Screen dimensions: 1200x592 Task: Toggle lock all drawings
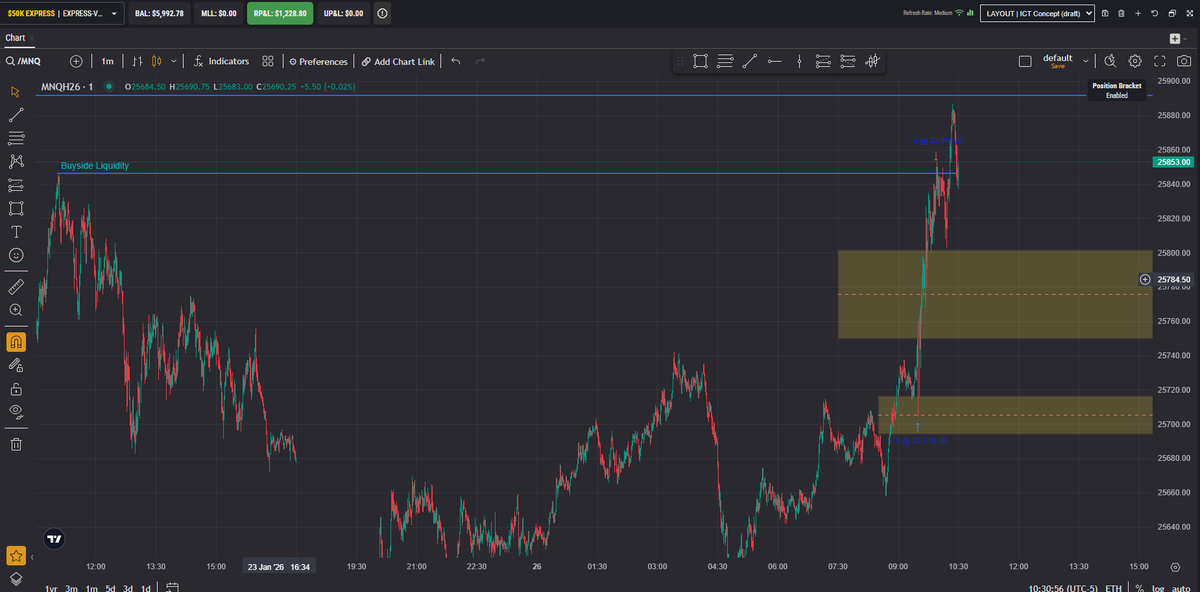pyautogui.click(x=15, y=388)
